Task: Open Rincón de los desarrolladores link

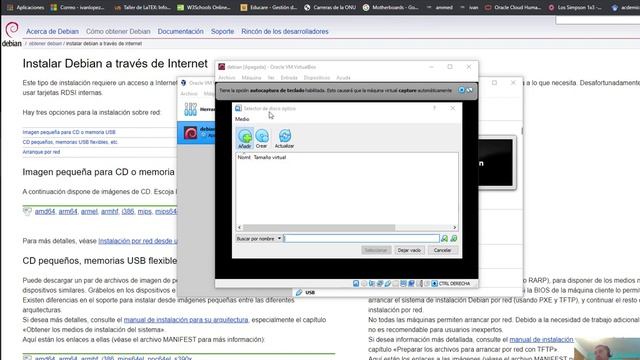Action: [285, 31]
